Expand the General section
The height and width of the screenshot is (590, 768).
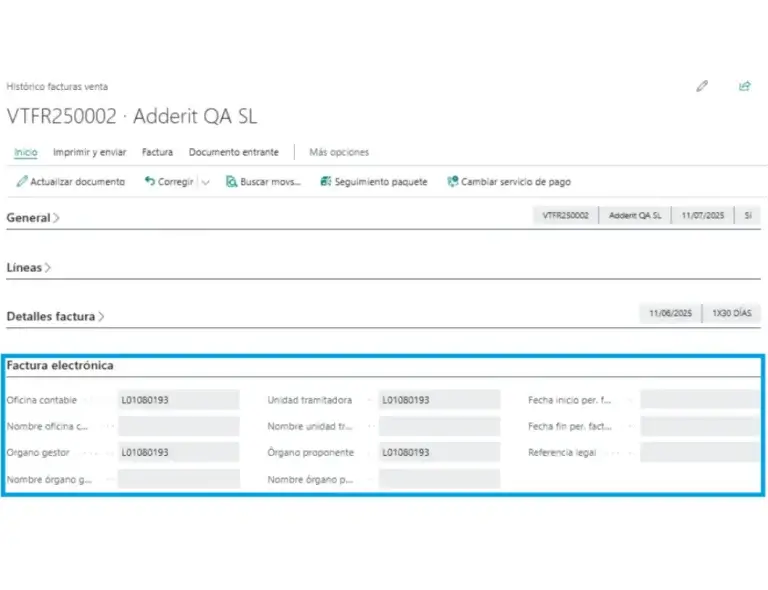(33, 217)
